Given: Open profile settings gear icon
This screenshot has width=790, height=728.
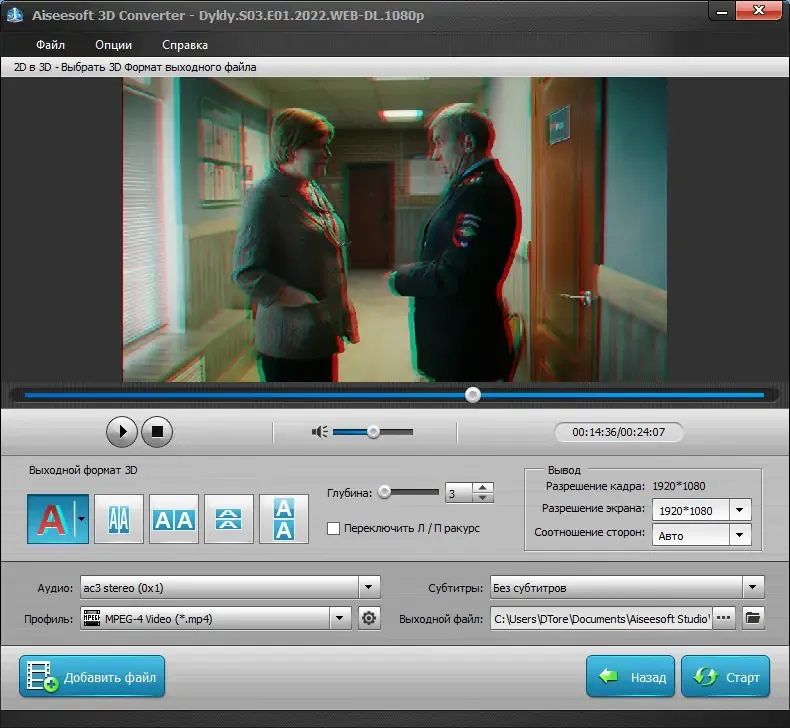Looking at the screenshot, I should point(369,618).
